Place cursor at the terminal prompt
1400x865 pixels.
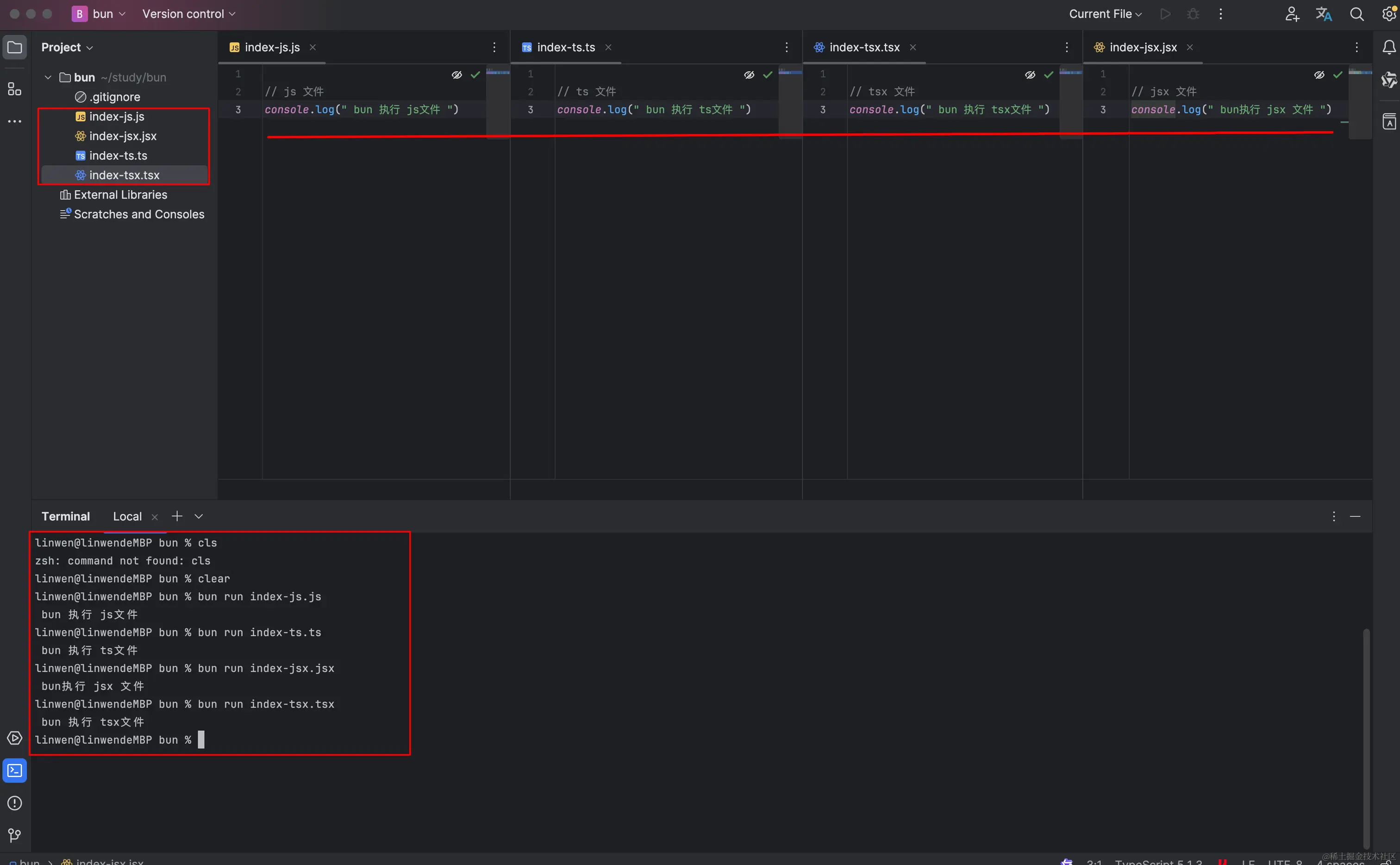(x=201, y=740)
